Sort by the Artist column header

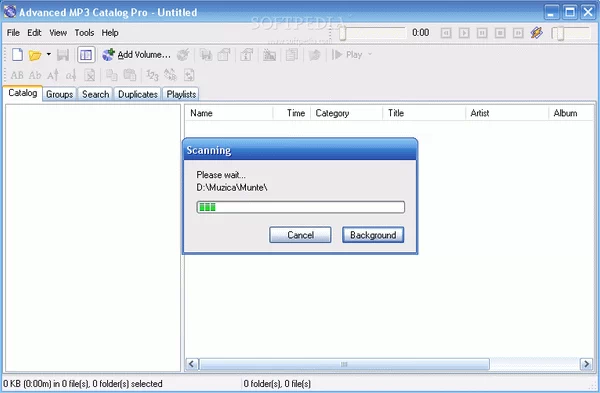507,113
